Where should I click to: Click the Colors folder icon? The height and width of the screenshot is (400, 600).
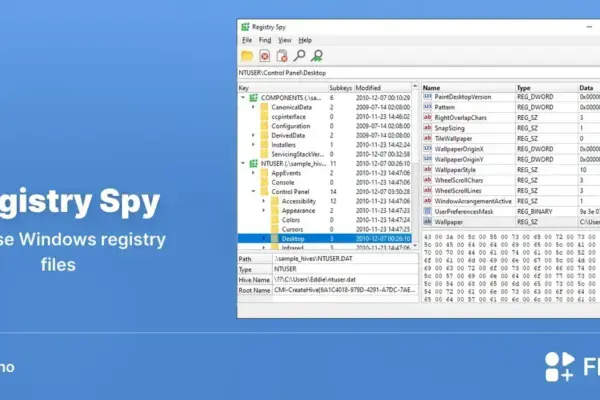point(275,220)
